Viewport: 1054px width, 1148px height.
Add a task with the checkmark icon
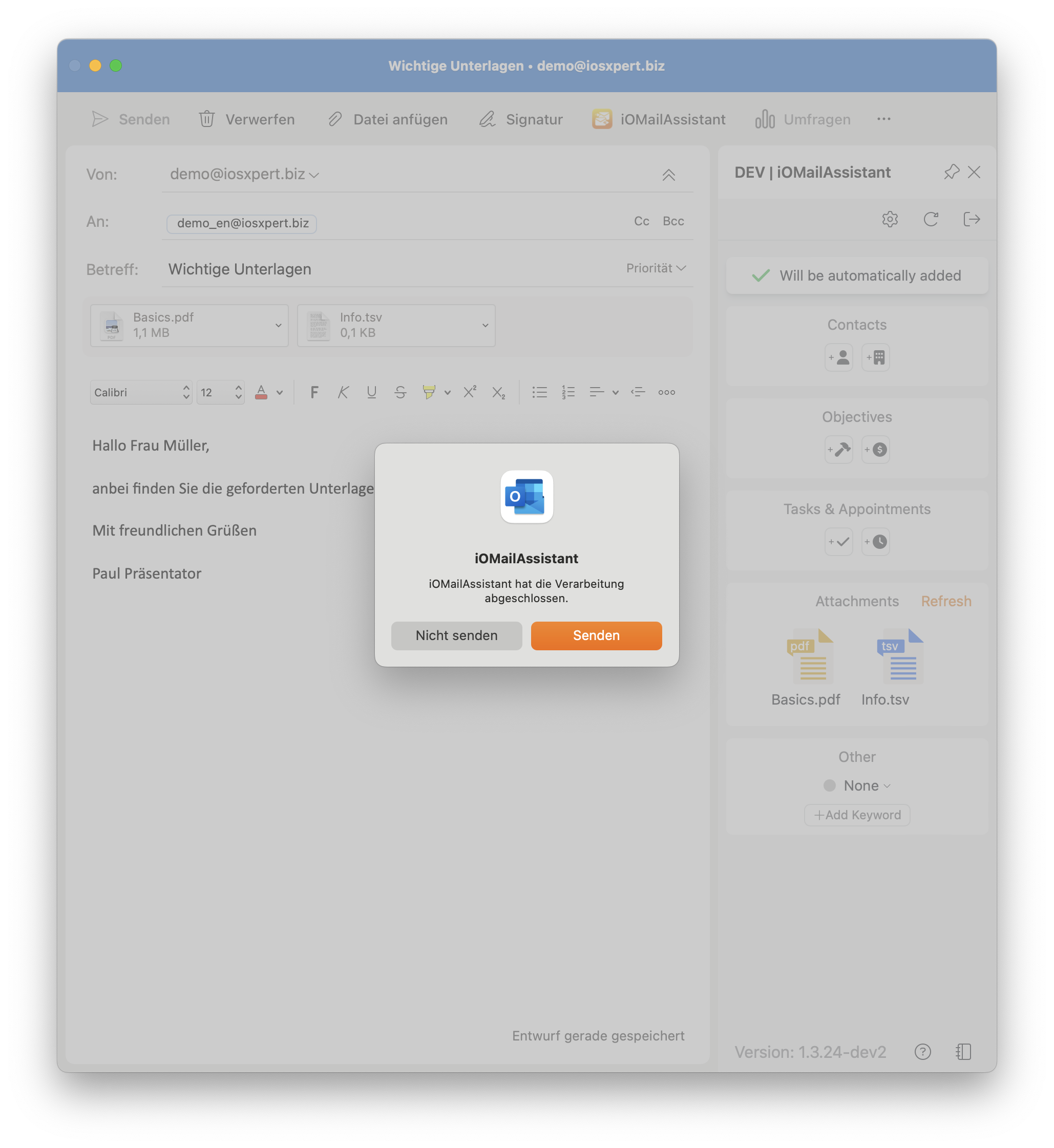(x=838, y=542)
